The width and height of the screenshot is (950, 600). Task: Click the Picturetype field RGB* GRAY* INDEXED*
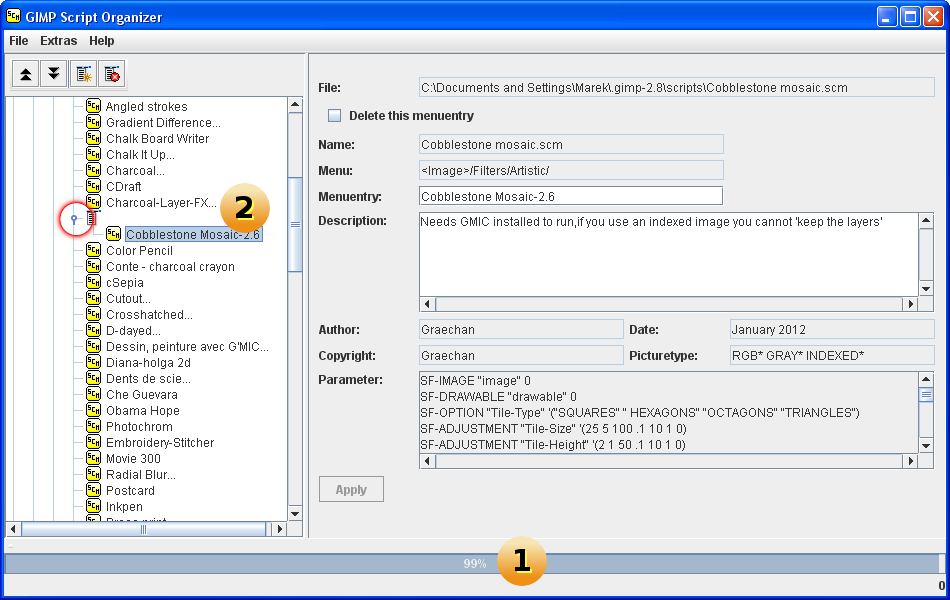click(x=832, y=355)
